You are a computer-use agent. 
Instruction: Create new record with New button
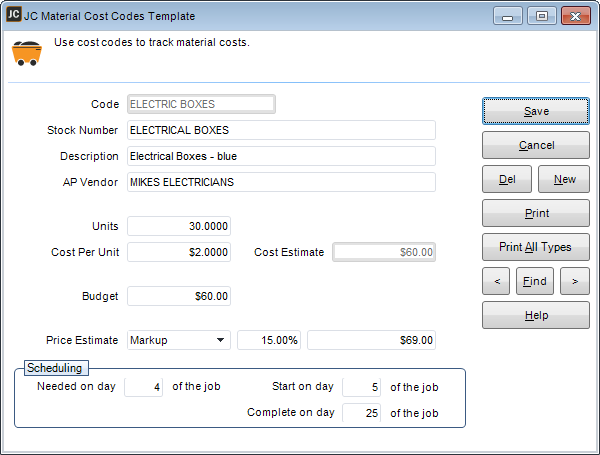click(x=564, y=179)
